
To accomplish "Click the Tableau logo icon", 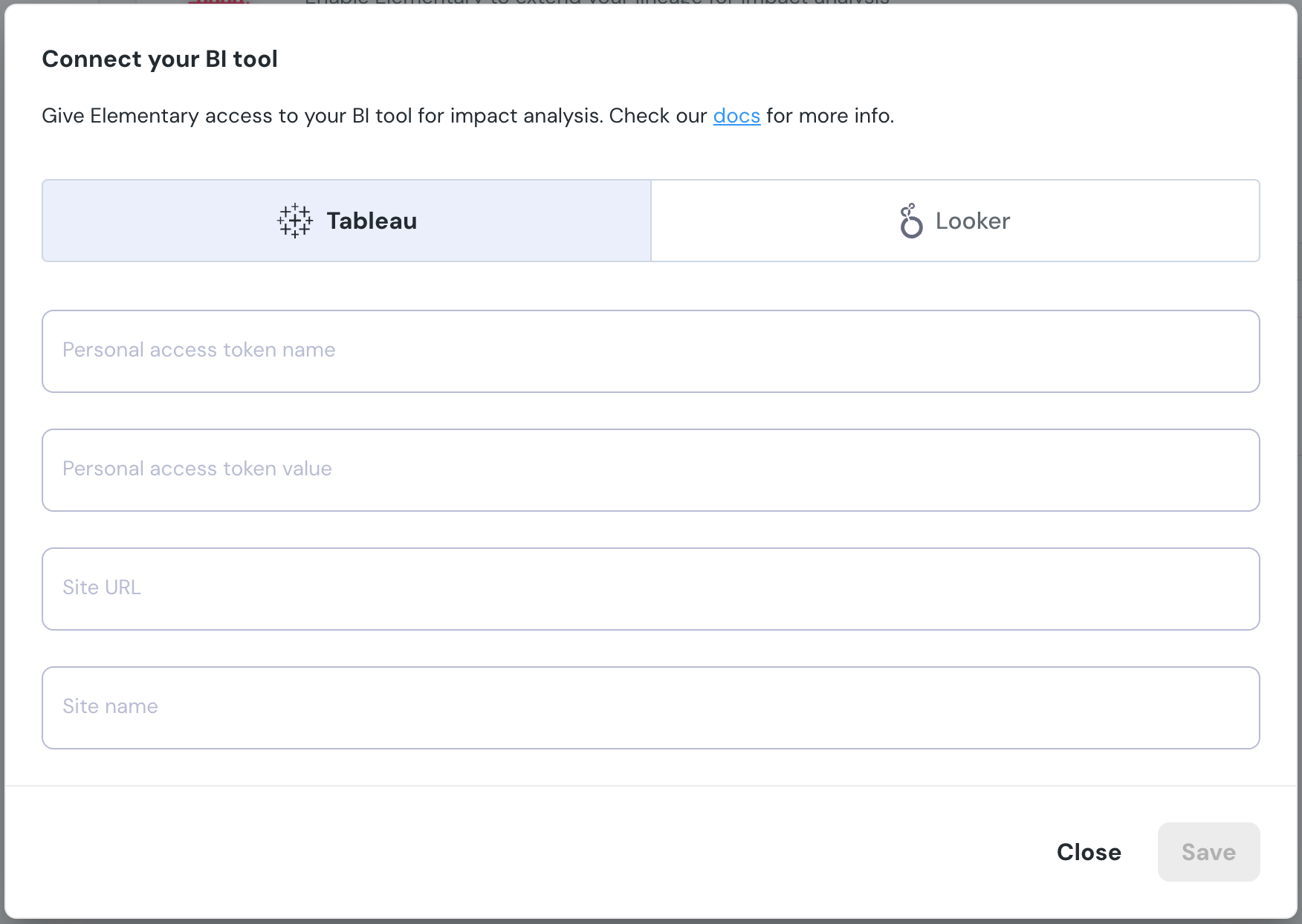I will click(x=295, y=221).
